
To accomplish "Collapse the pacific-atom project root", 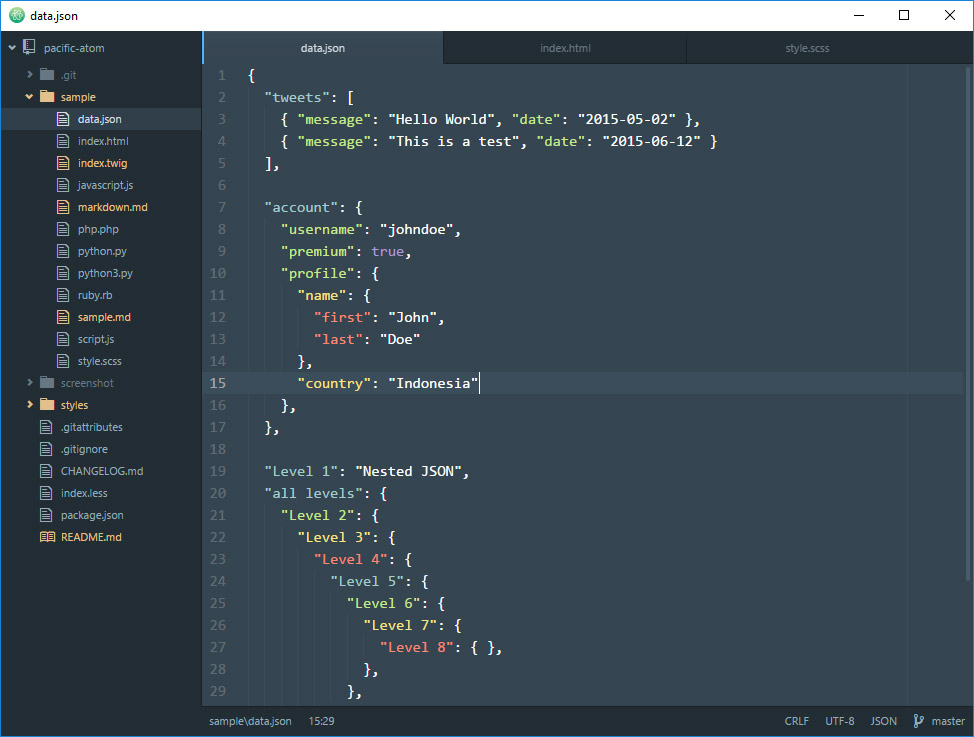I will 11,47.
